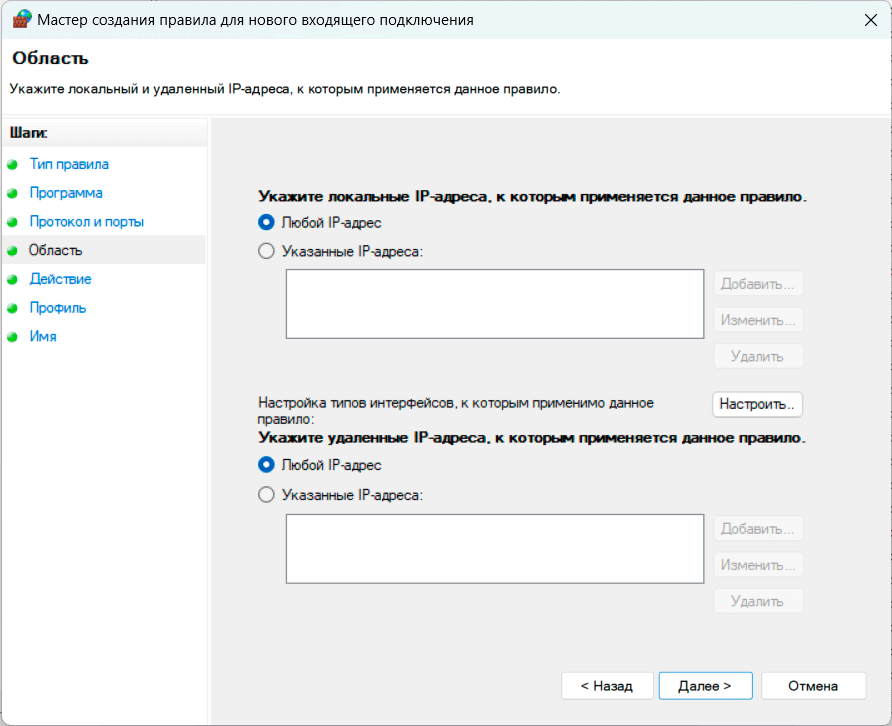This screenshot has width=892, height=726.
Task: Click the green bullet beside Профиль
Action: click(x=12, y=309)
